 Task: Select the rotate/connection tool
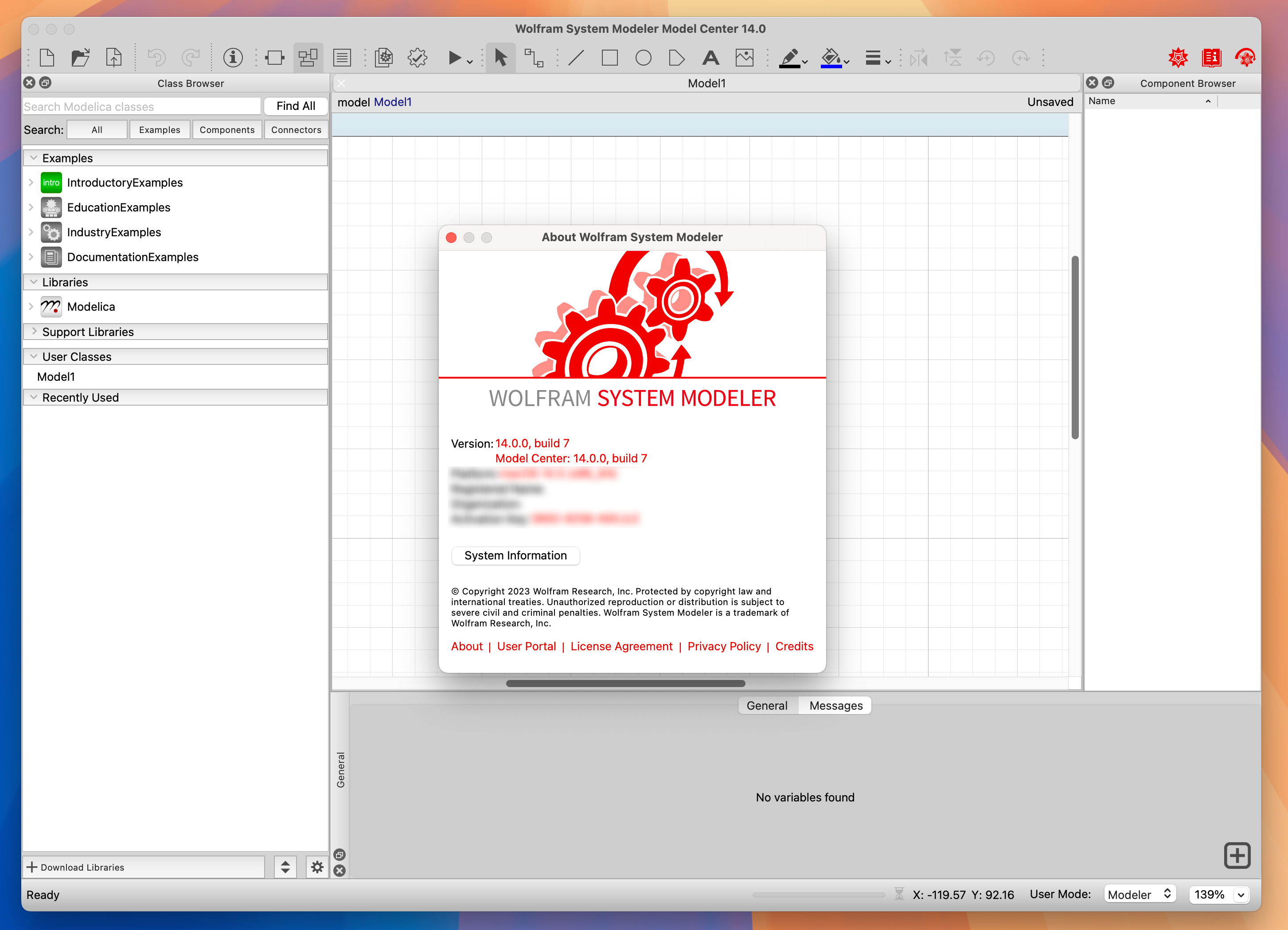pyautogui.click(x=534, y=57)
